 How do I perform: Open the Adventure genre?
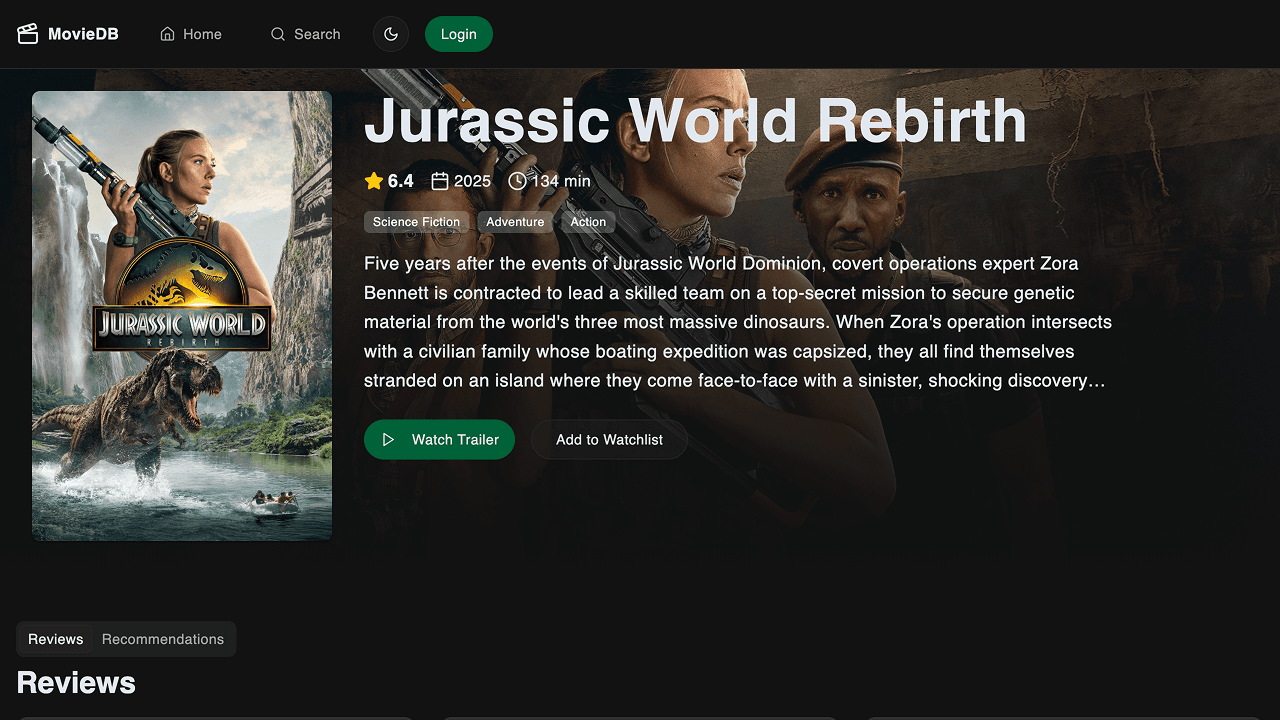tap(515, 221)
